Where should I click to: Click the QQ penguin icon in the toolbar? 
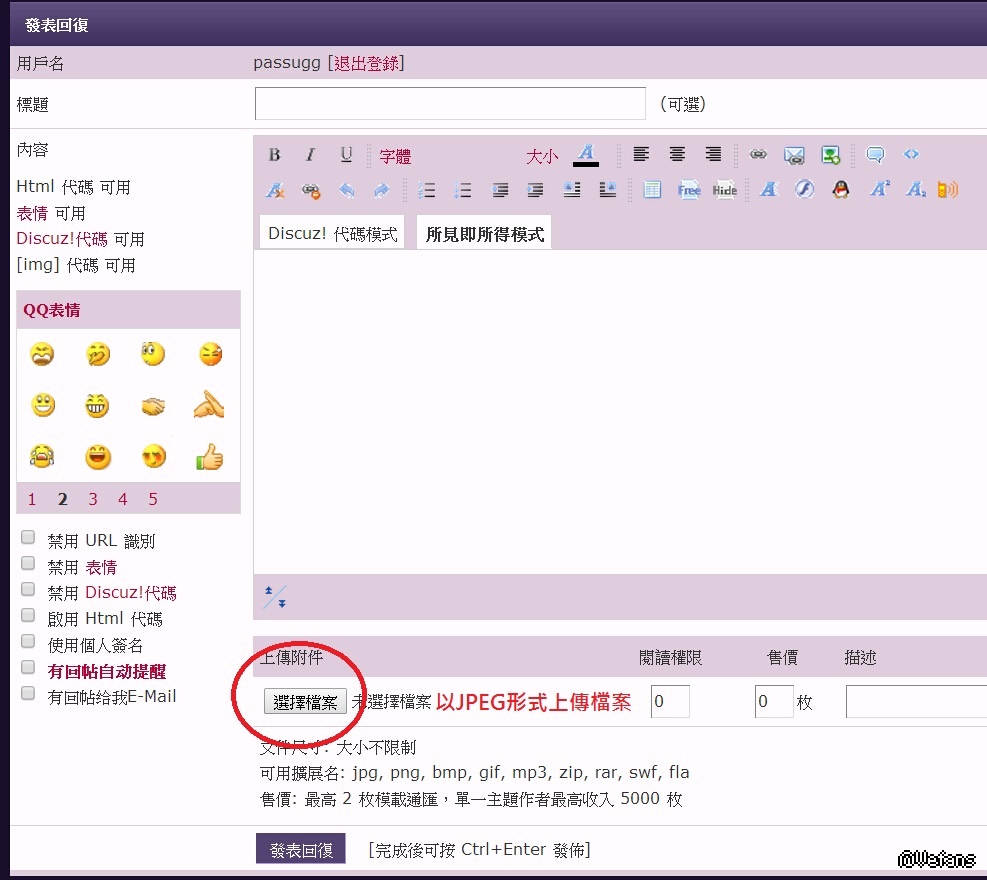[841, 190]
